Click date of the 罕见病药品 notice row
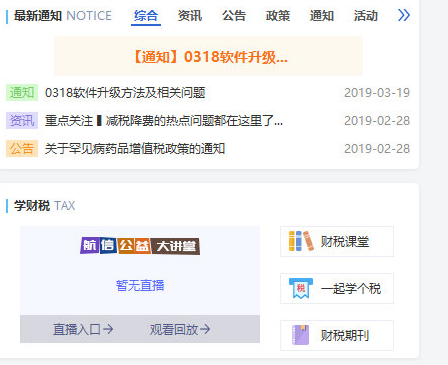Image resolution: width=448 pixels, height=365 pixels. coord(377,149)
